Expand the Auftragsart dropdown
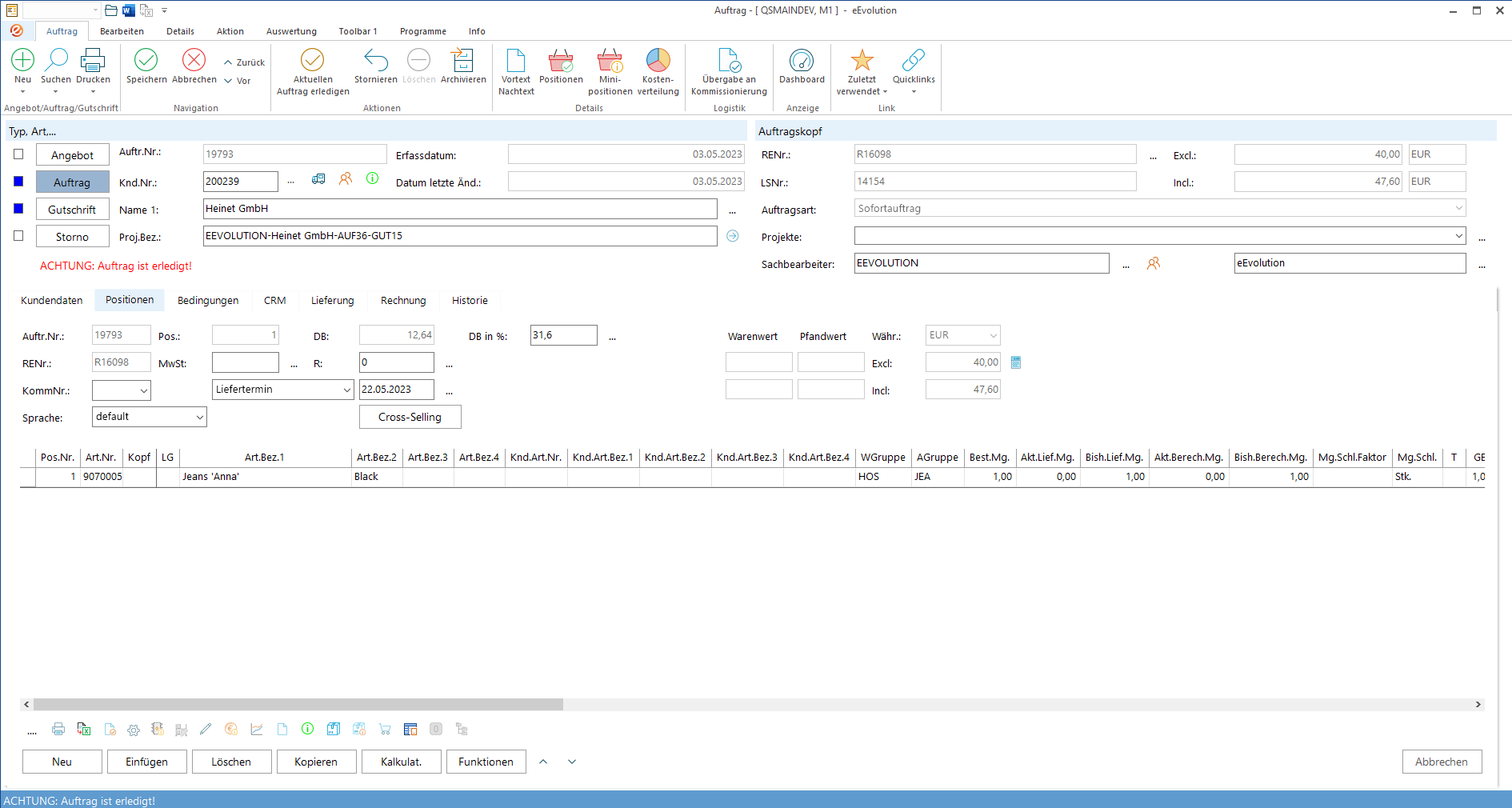This screenshot has width=1512, height=808. pos(1459,208)
